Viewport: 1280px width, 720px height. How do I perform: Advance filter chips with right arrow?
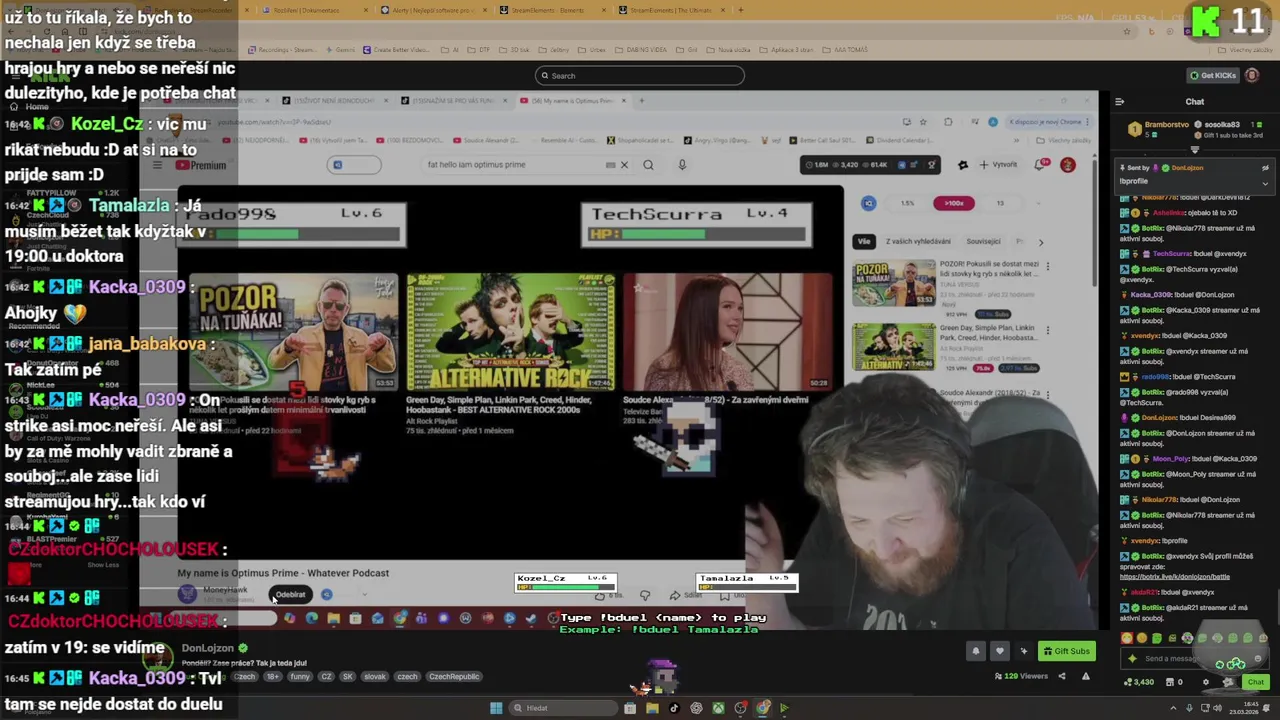pyautogui.click(x=1040, y=242)
